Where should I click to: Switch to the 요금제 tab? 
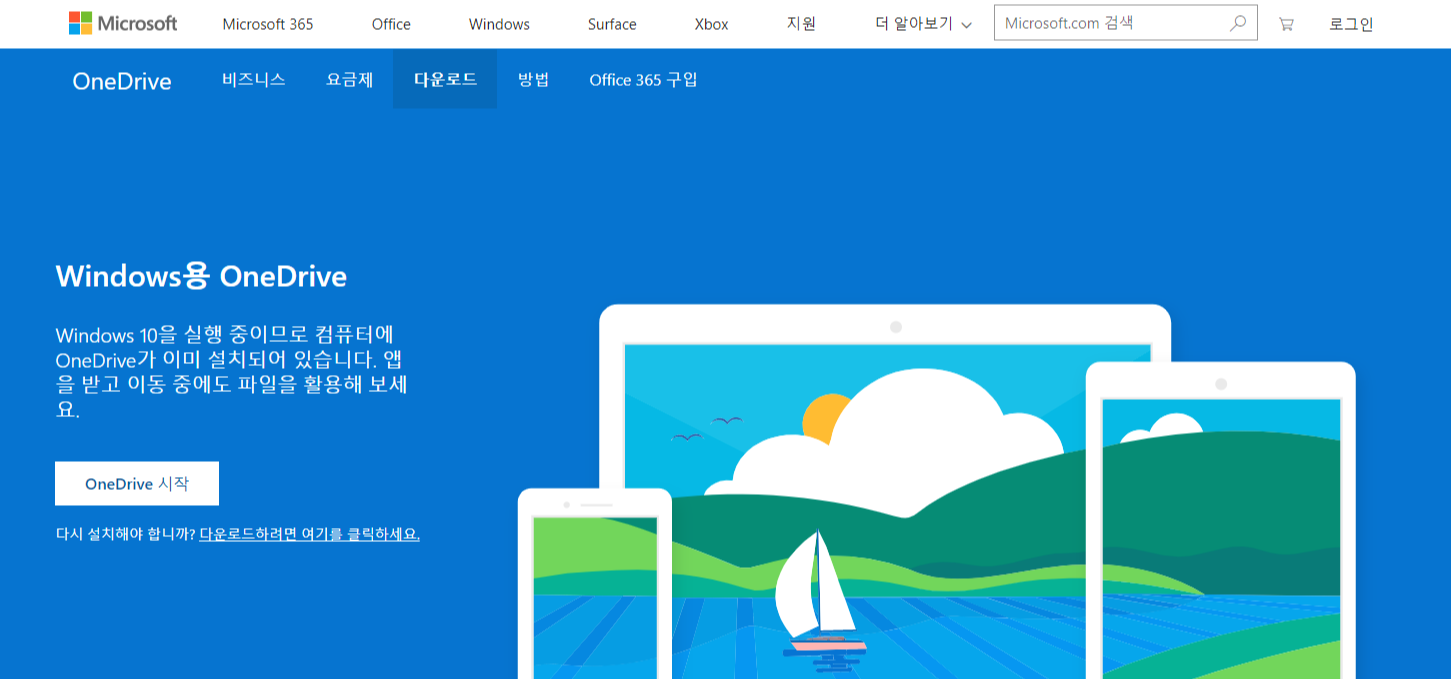350,79
